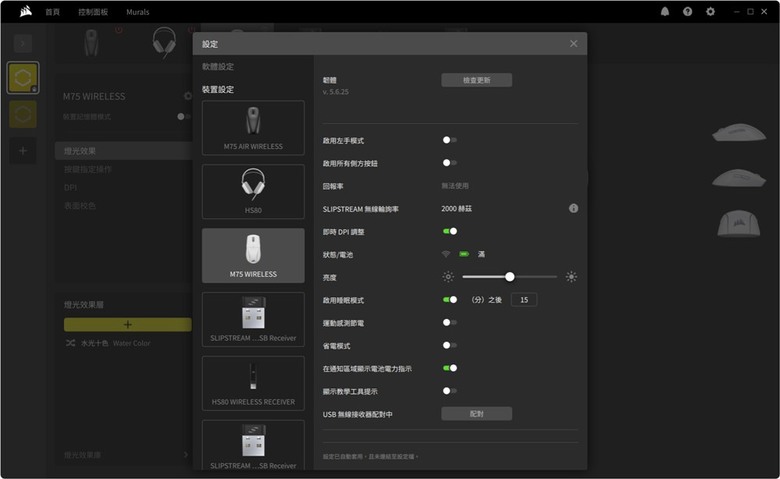Select the headset device icon in the top bar
Viewport: 780px width, 479px height.
(164, 42)
